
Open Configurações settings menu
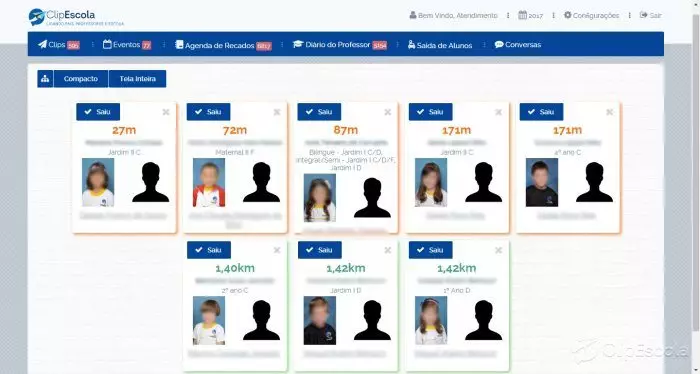click(592, 16)
